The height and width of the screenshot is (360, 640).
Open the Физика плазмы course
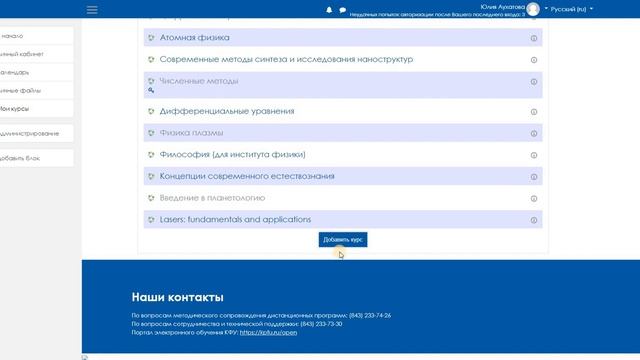(x=191, y=133)
